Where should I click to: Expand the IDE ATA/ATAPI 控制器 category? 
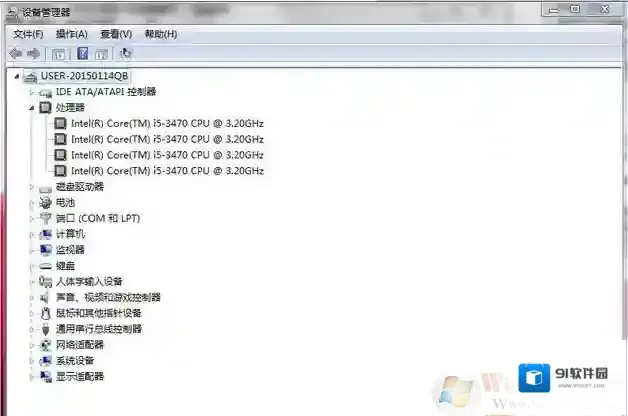[x=32, y=92]
